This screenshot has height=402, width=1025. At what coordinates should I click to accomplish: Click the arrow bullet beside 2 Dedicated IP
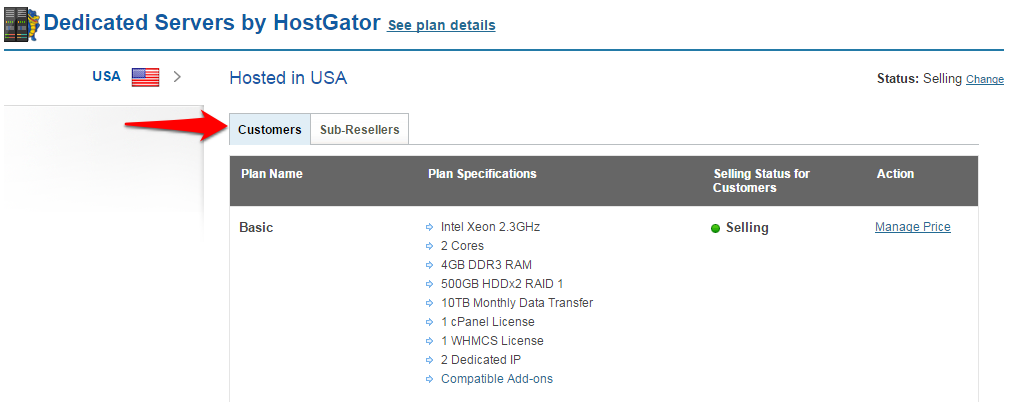coord(429,360)
